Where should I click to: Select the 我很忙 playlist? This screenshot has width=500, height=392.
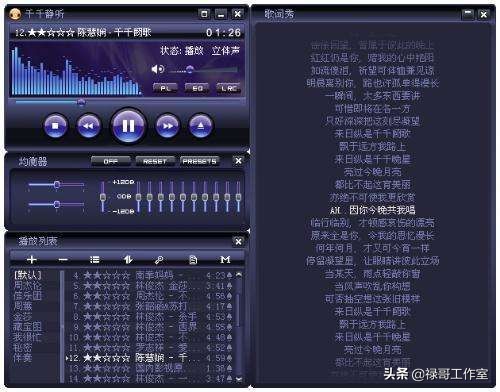(x=28, y=337)
